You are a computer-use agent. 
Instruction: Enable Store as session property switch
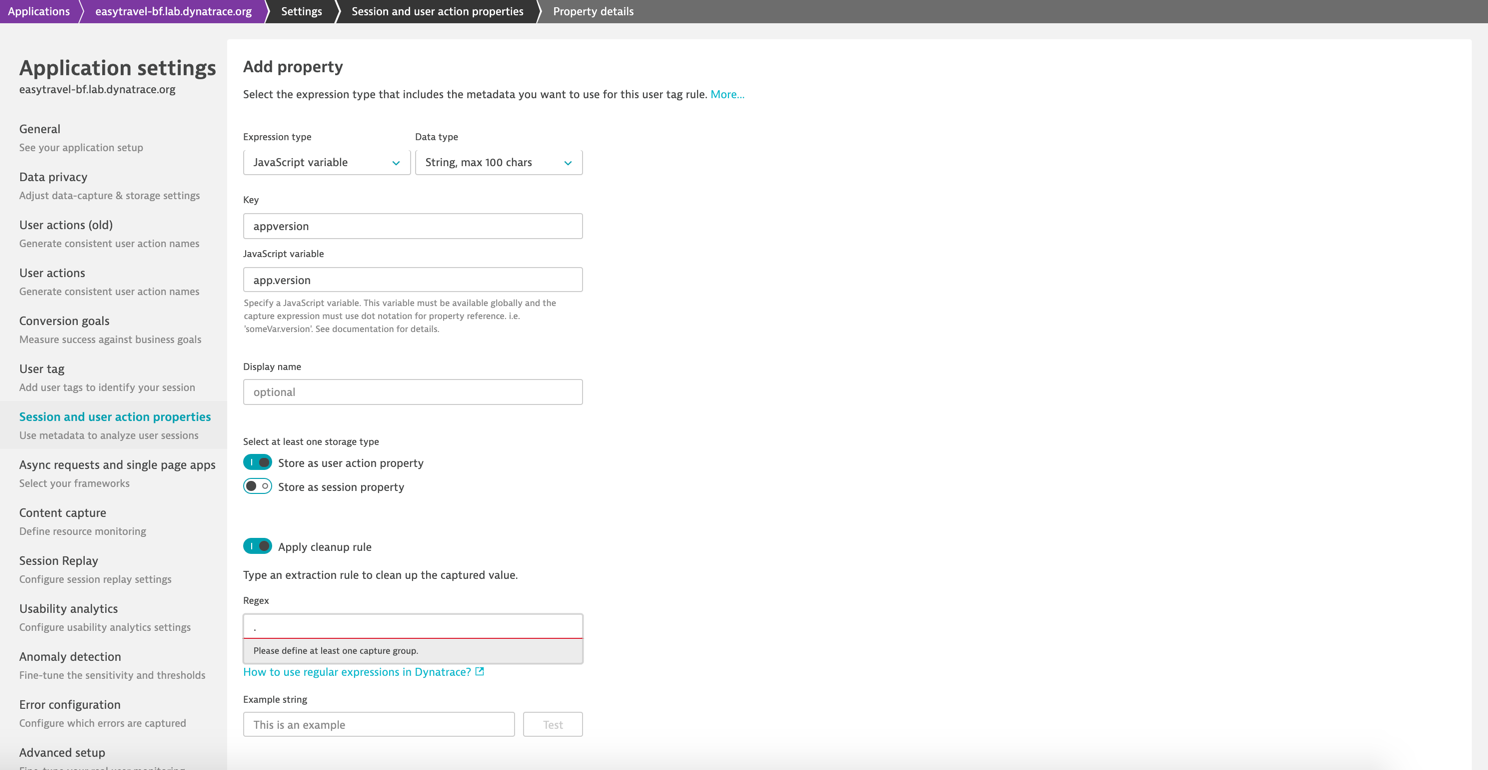(257, 487)
